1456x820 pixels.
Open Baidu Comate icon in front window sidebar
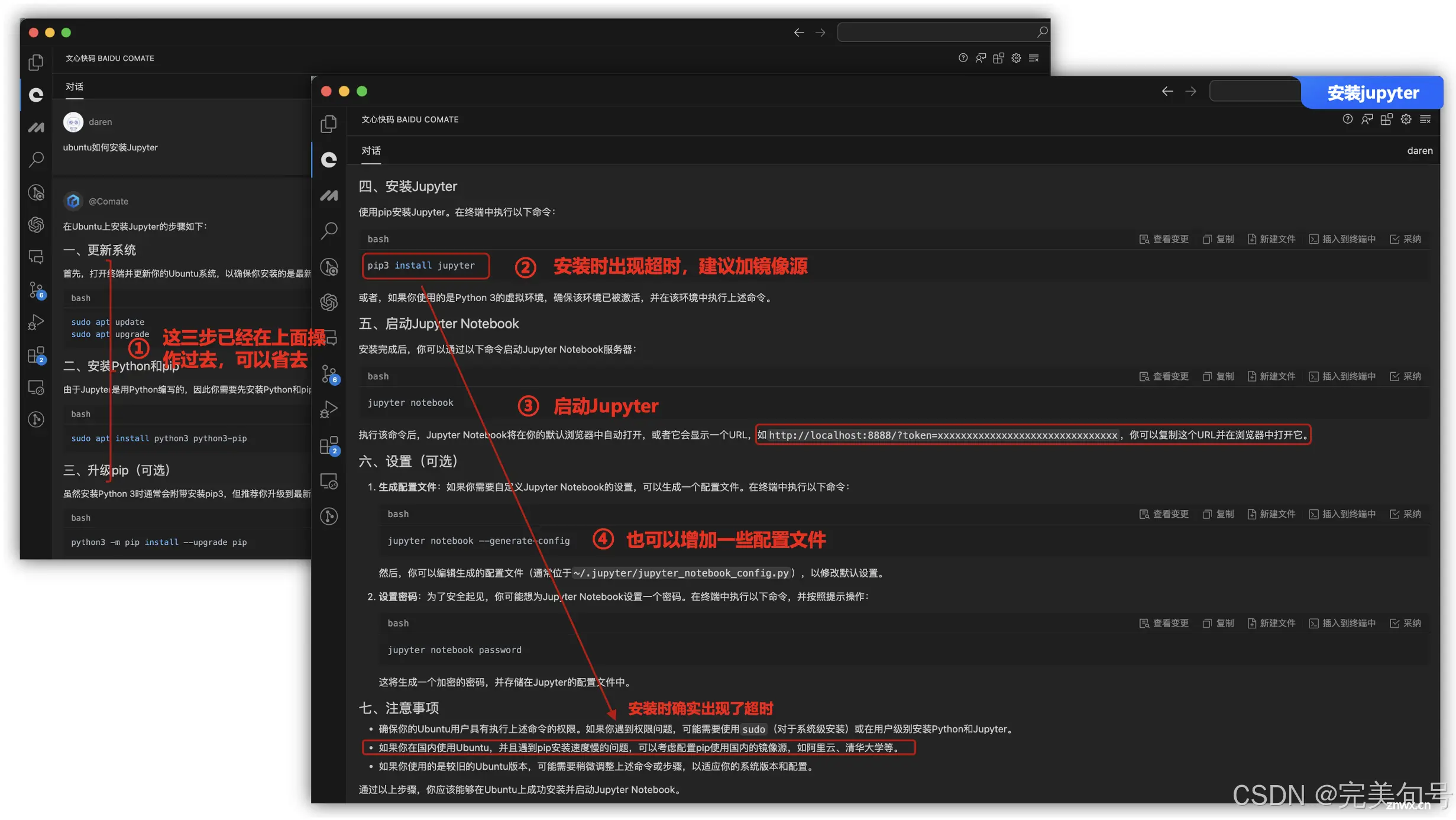click(x=329, y=160)
